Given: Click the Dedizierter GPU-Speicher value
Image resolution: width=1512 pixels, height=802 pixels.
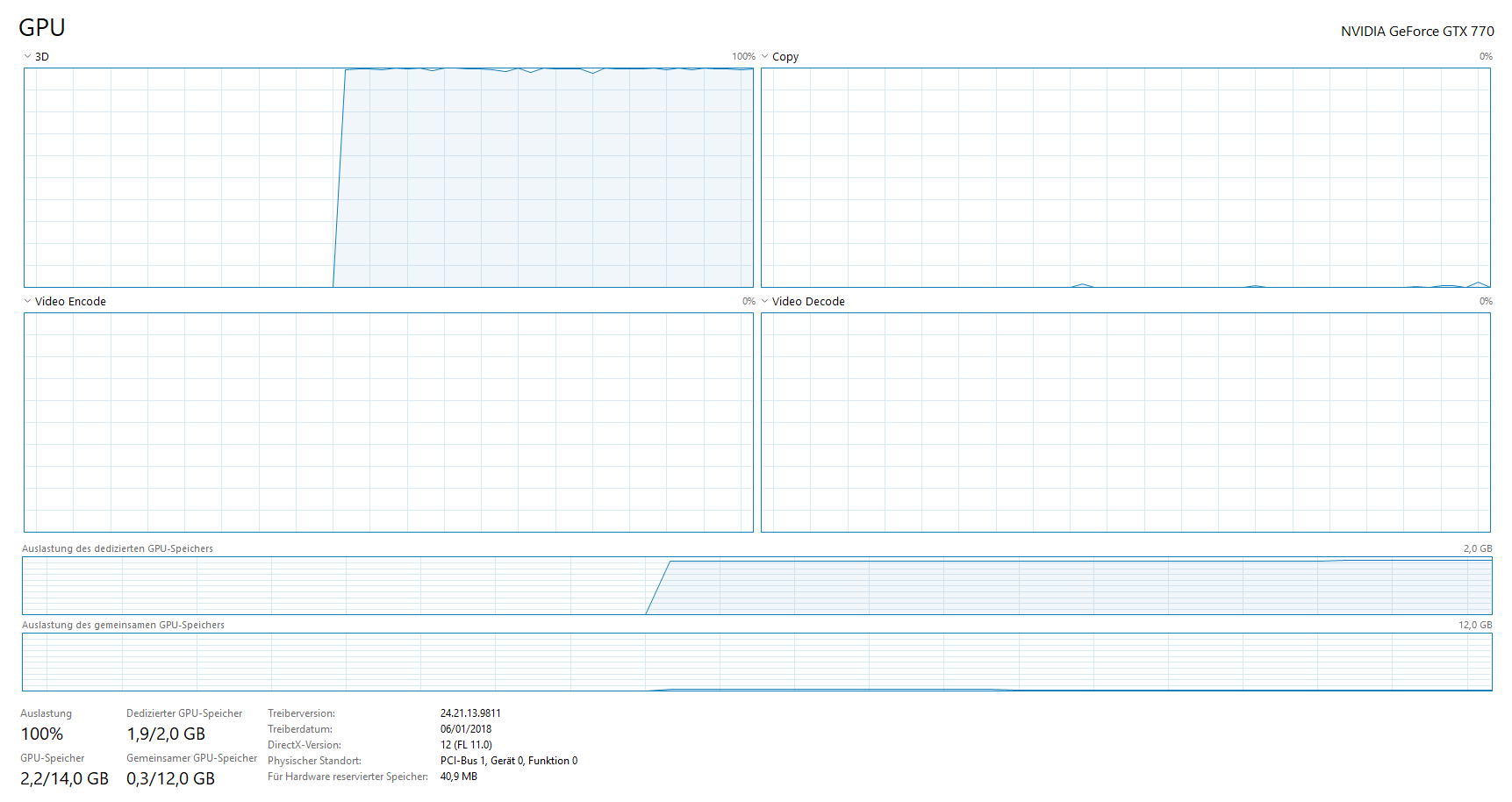Looking at the screenshot, I should 165,734.
